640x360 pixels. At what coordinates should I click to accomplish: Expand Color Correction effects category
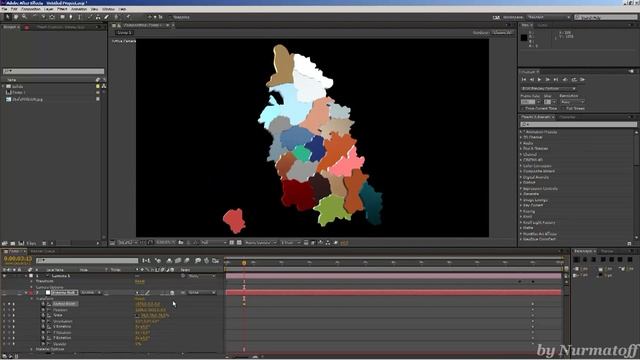click(x=521, y=166)
